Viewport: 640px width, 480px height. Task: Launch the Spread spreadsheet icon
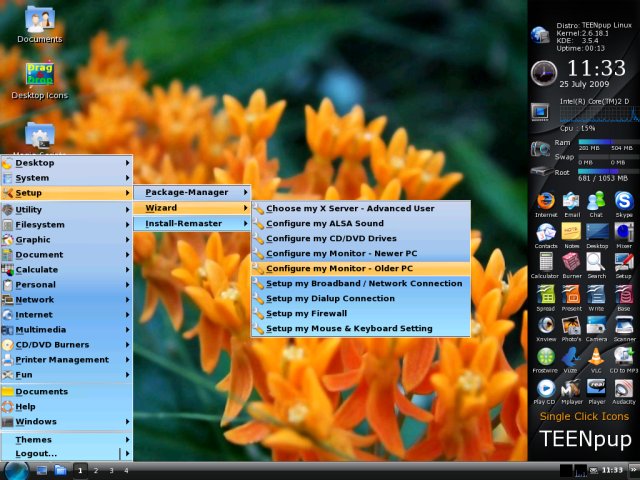(546, 295)
